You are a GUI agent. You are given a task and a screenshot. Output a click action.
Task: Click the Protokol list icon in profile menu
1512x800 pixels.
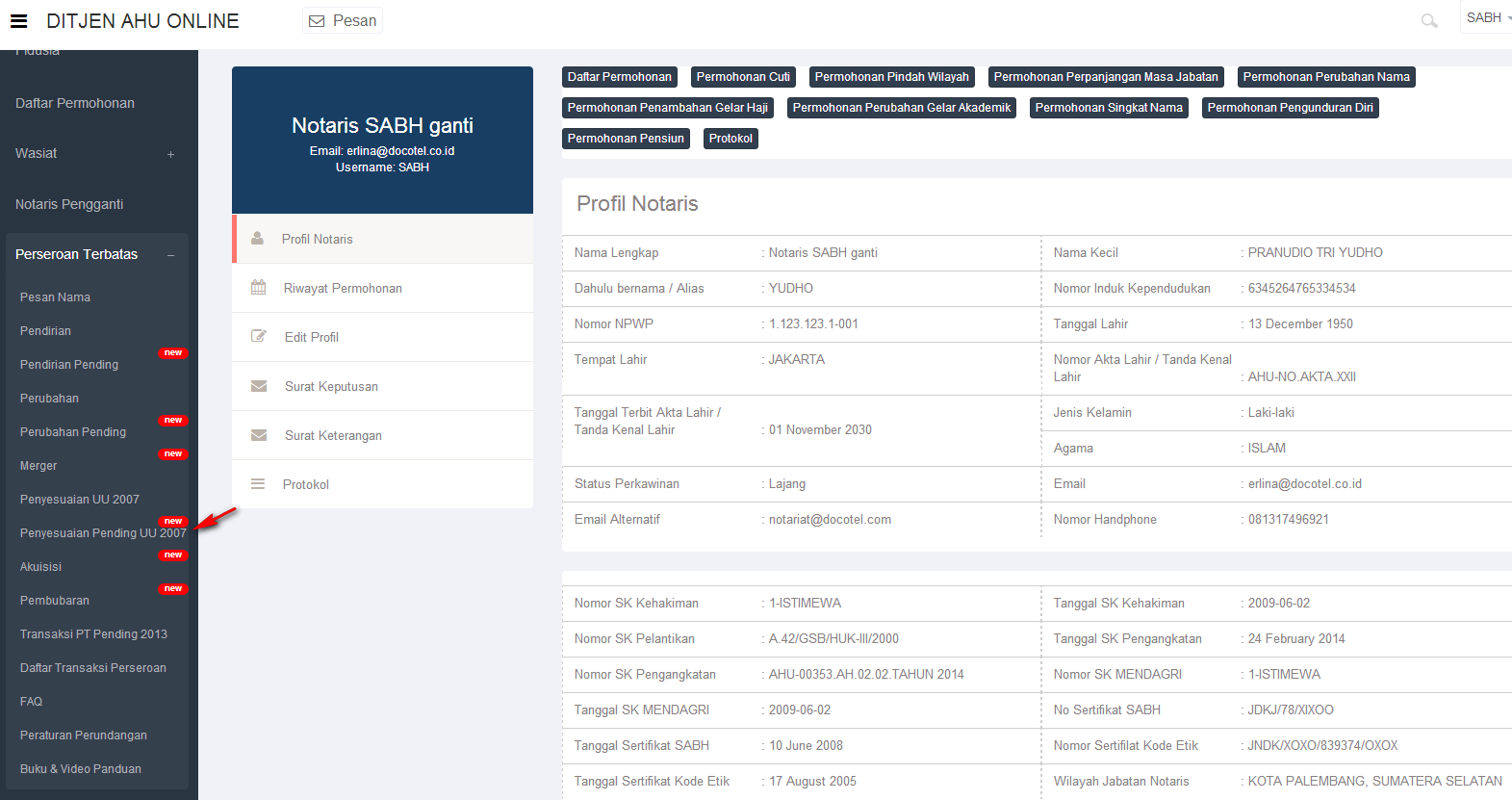pos(258,484)
